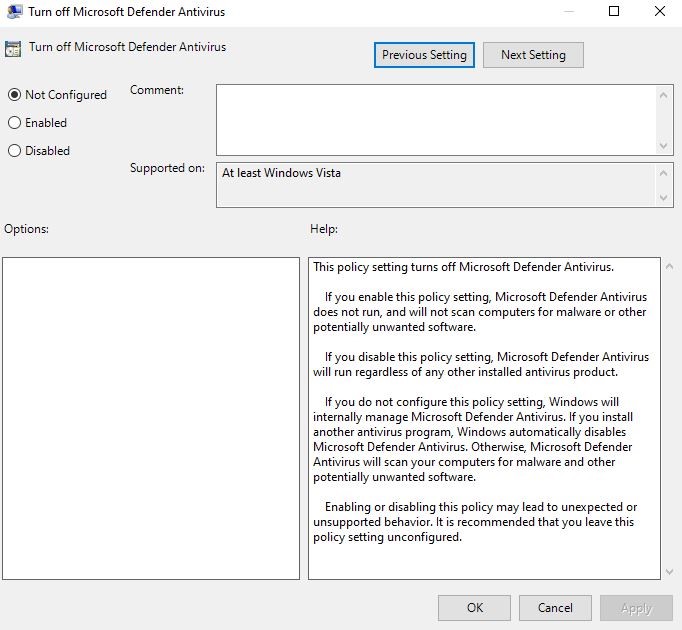The image size is (682, 630).
Task: Click the Help pane scroll down arrow
Action: click(669, 572)
